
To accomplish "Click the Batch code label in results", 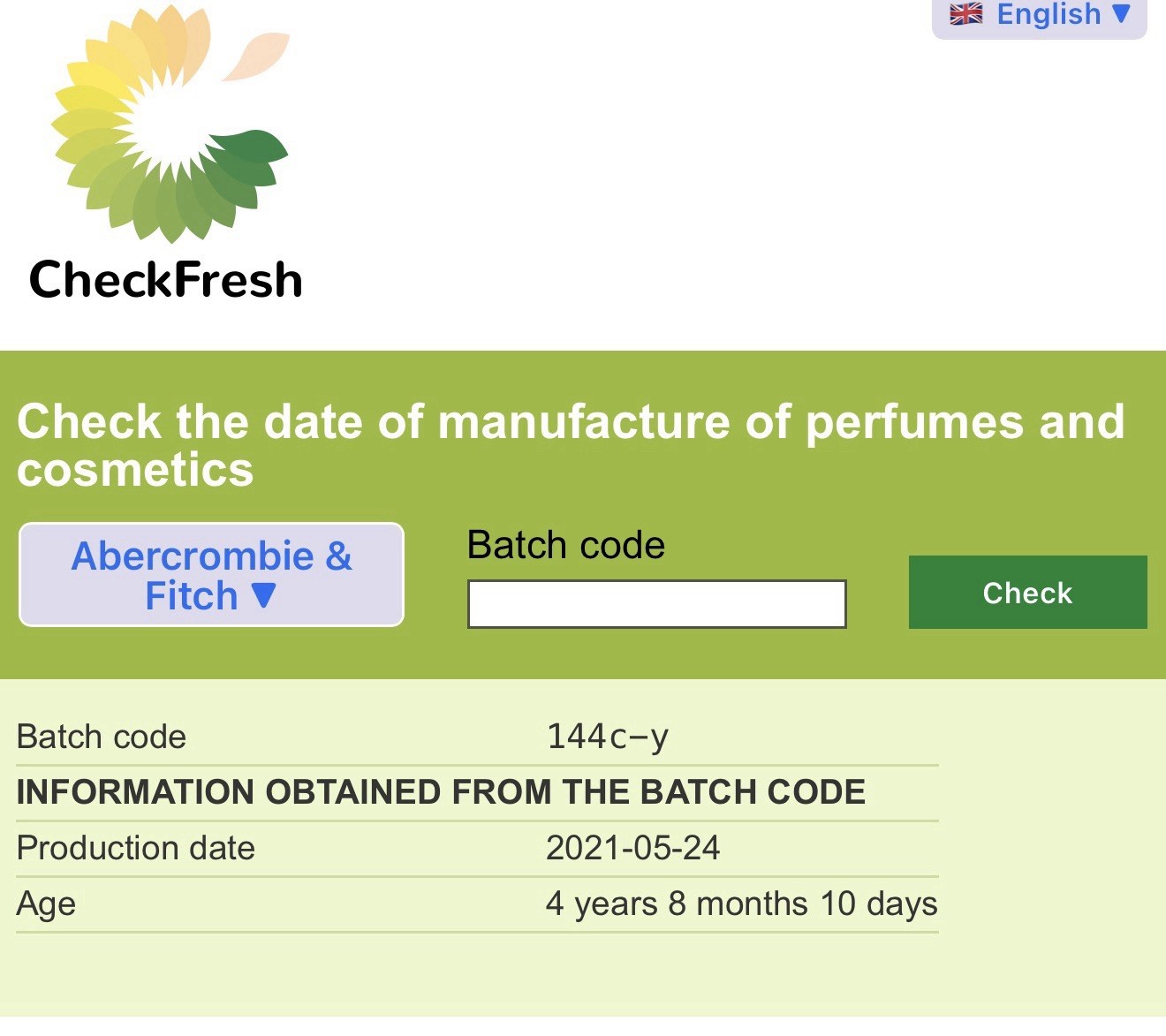I will point(102,737).
